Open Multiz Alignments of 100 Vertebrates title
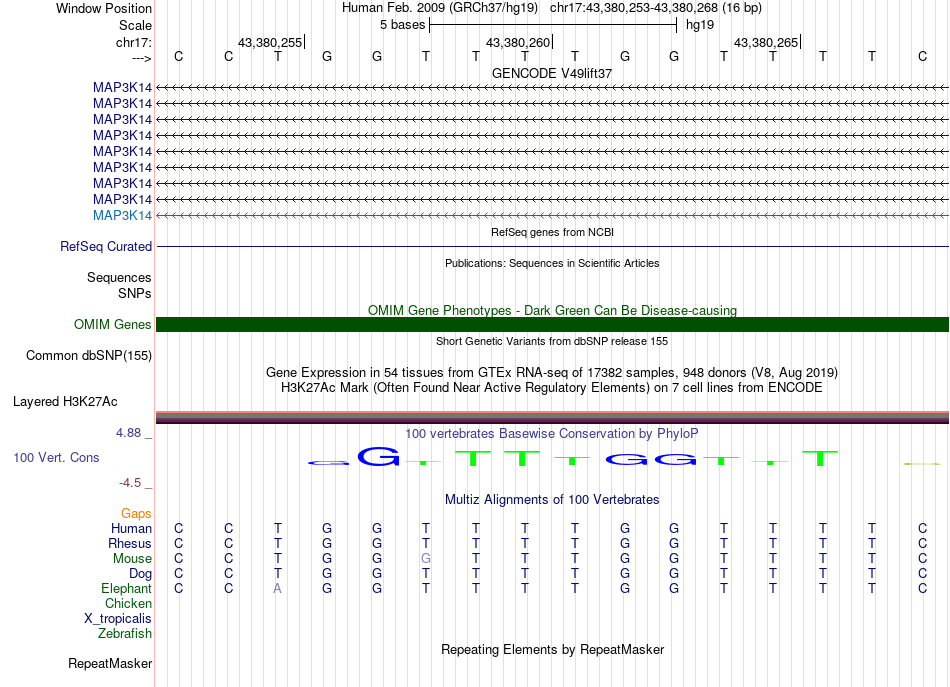Image resolution: width=950 pixels, height=687 pixels. (x=552, y=500)
